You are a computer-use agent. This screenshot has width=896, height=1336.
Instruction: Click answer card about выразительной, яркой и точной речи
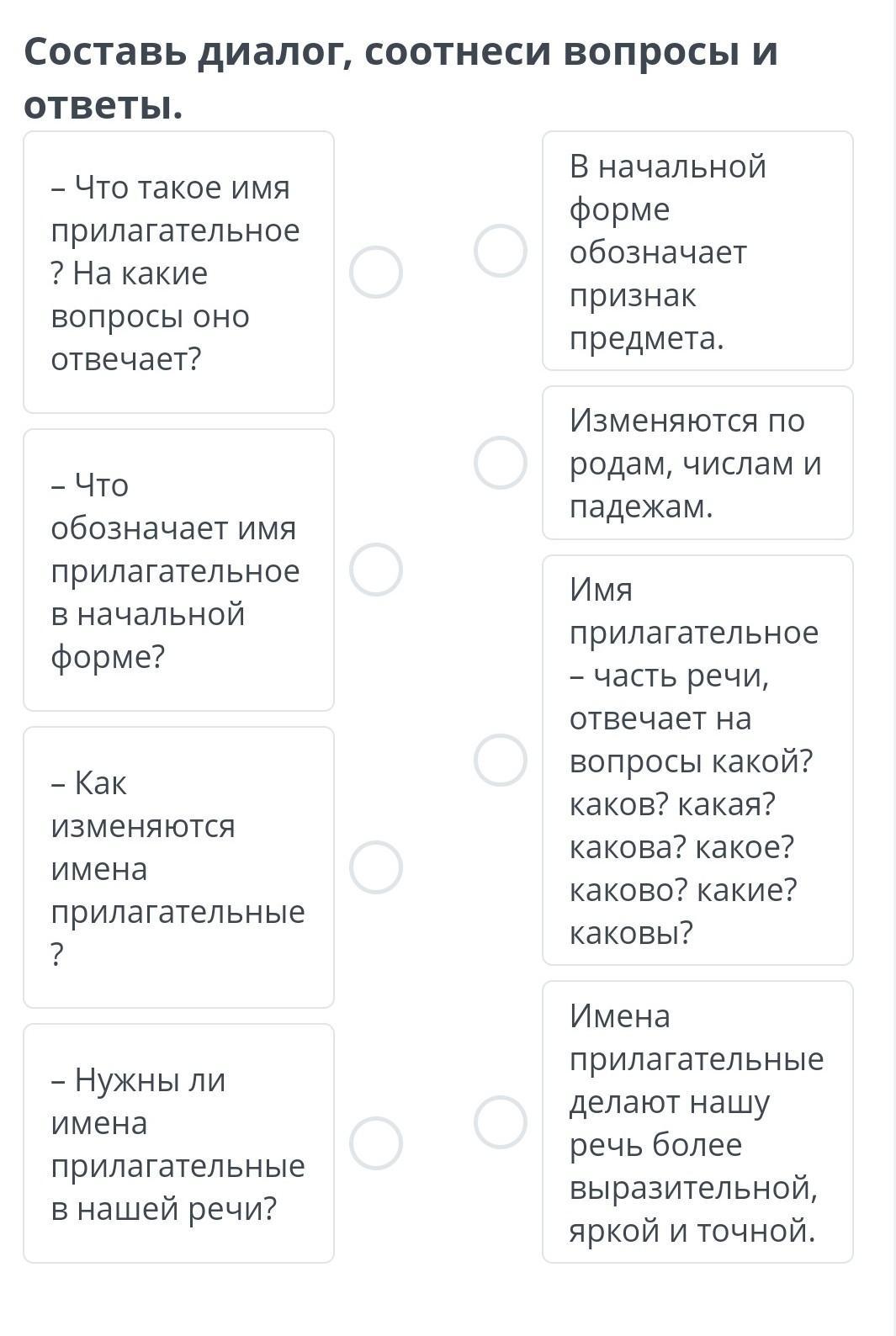click(697, 1122)
